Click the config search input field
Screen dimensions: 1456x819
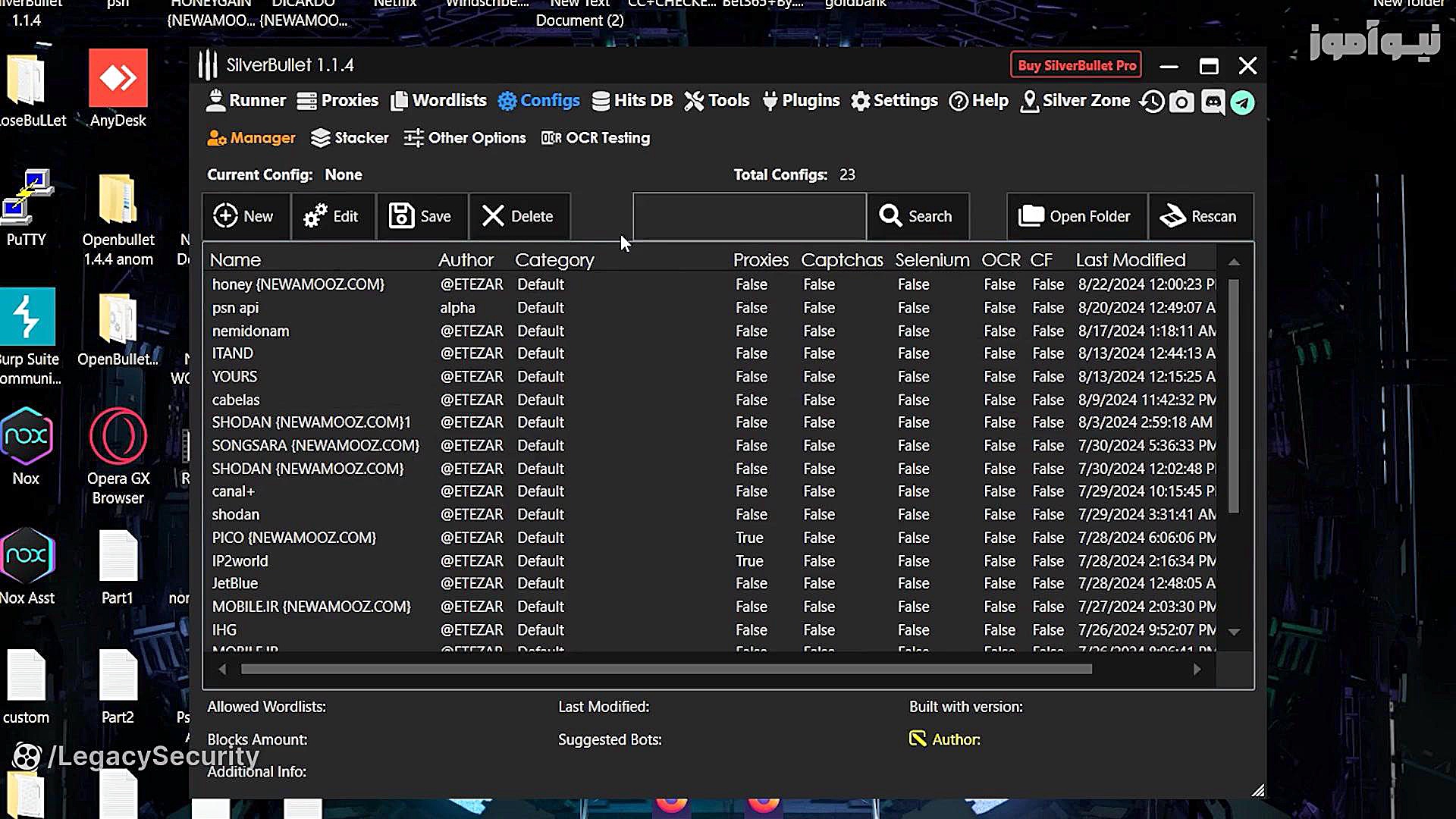point(748,216)
